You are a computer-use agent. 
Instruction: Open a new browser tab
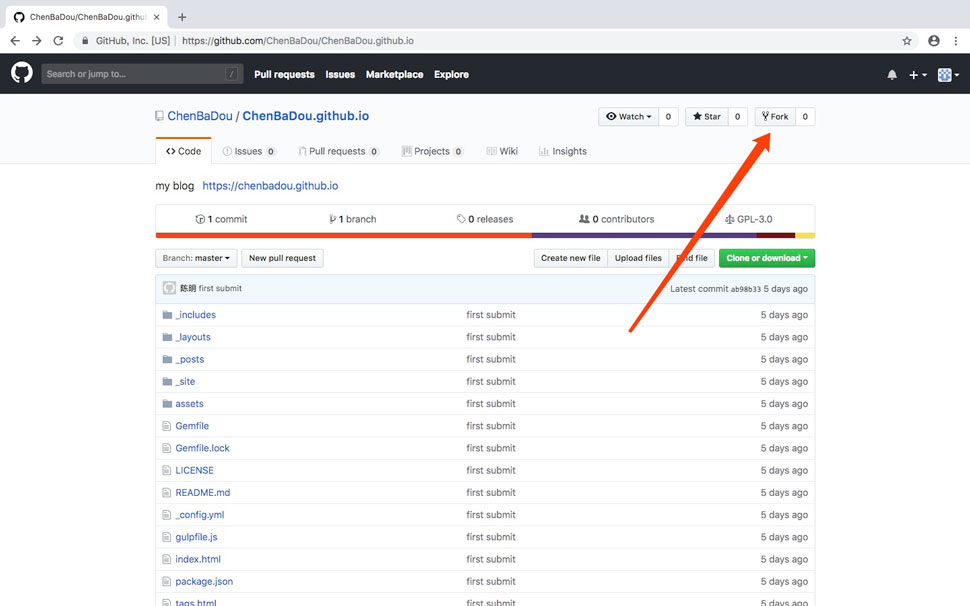point(182,17)
